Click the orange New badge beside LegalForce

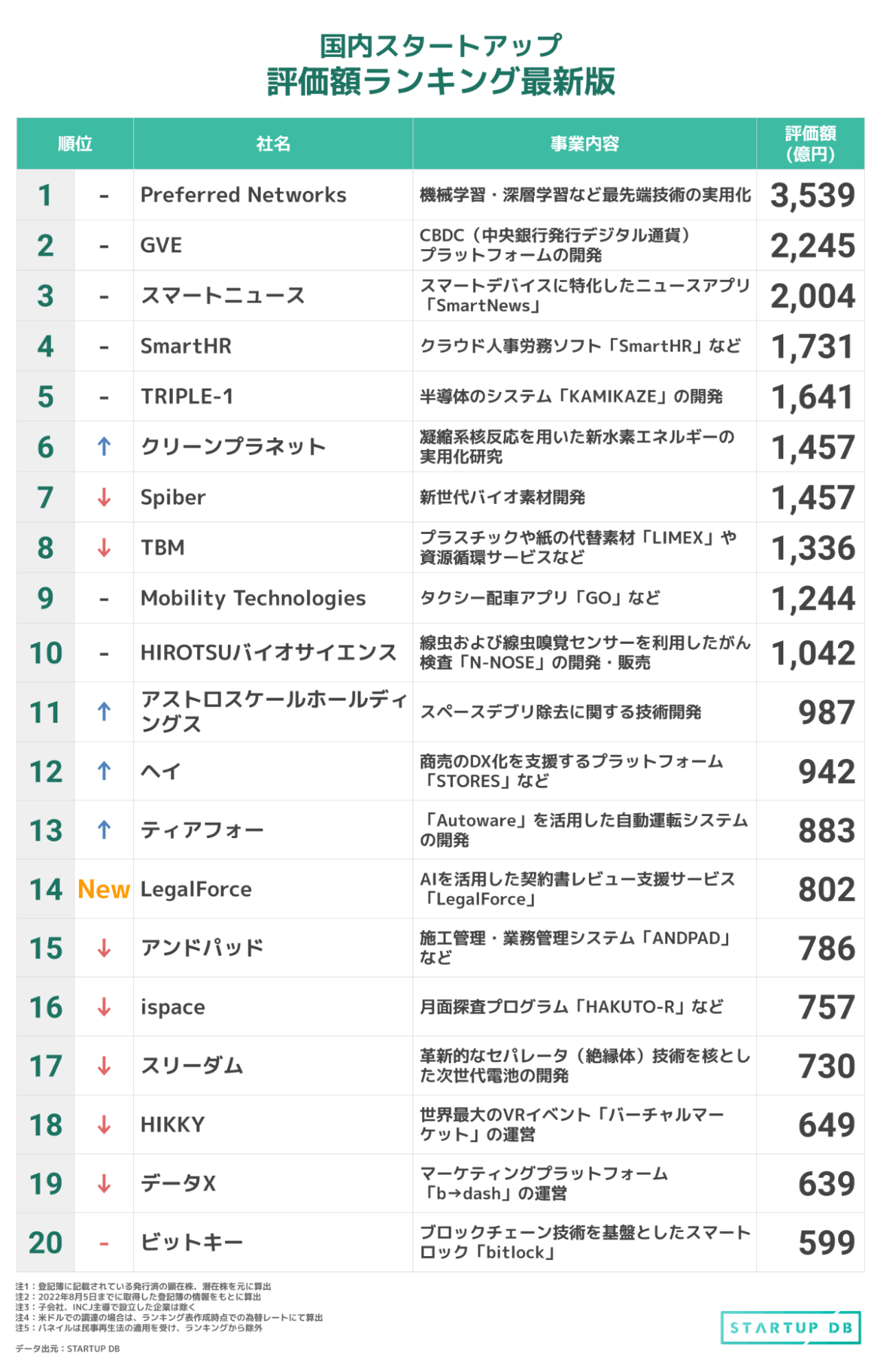coord(104,890)
